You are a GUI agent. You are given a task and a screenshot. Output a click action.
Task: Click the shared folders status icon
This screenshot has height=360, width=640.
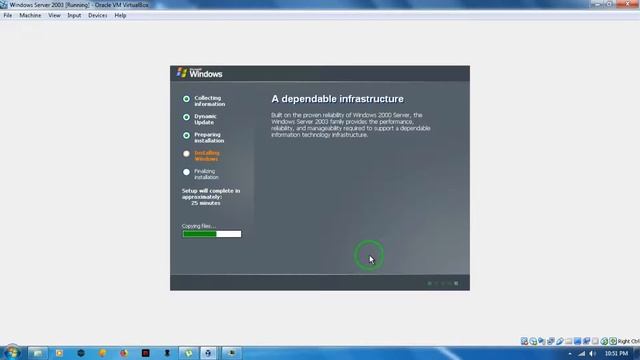569,341
